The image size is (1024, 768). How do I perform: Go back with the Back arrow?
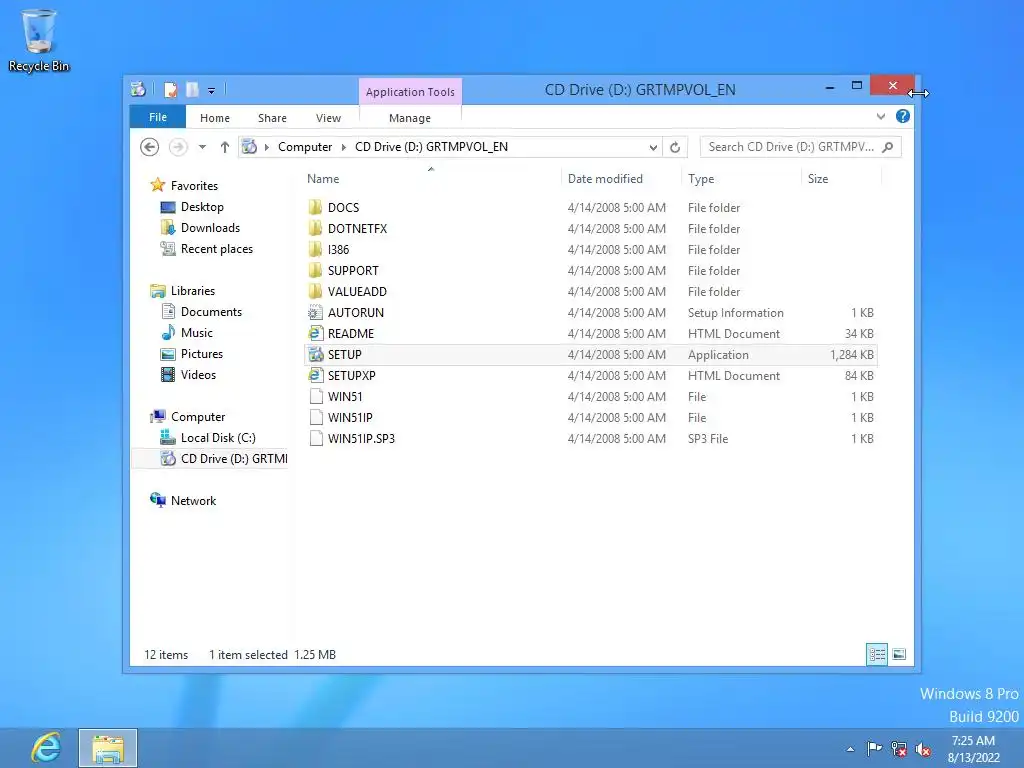150,147
